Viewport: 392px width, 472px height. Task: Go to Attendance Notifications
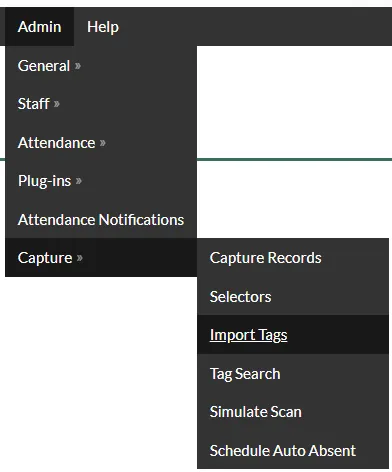pos(101,219)
